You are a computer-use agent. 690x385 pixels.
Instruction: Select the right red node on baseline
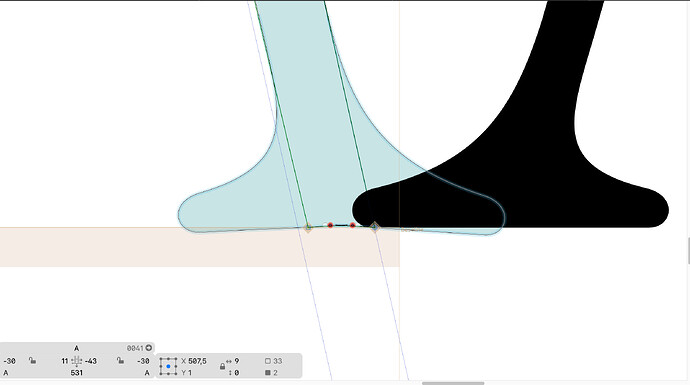click(352, 225)
